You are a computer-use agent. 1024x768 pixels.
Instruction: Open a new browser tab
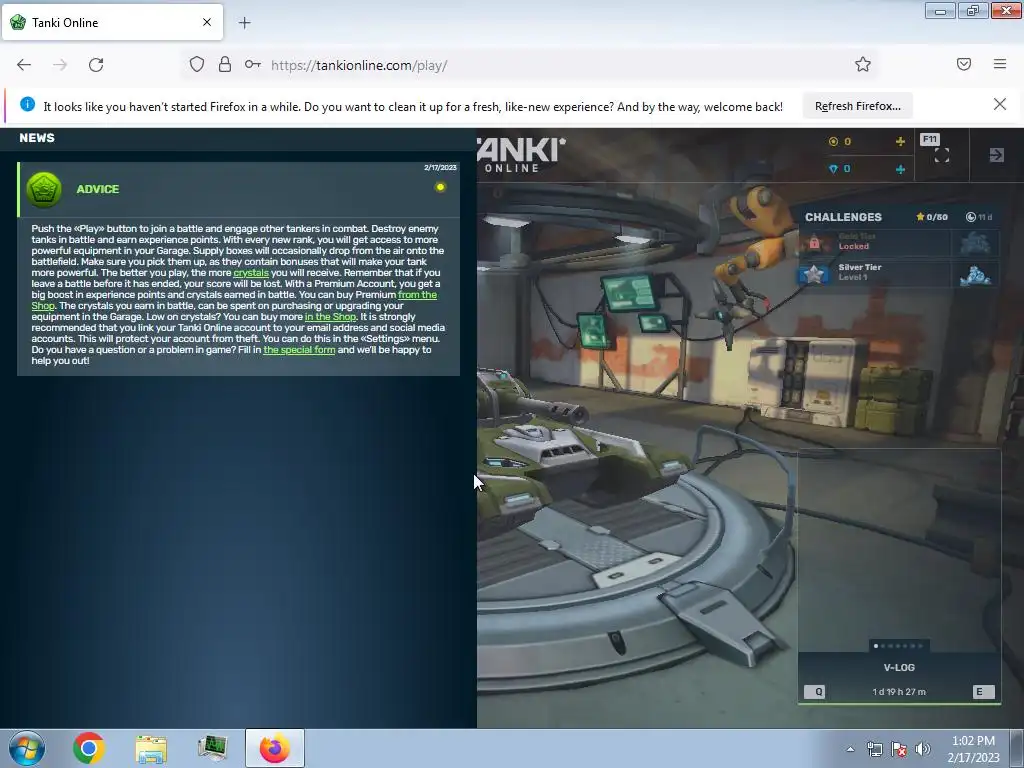[244, 23]
